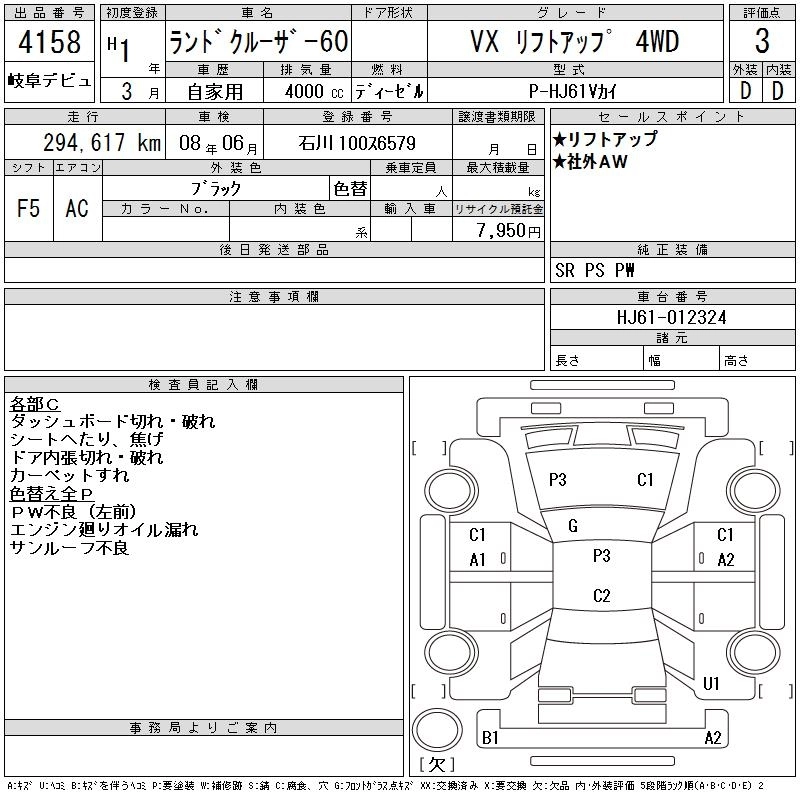Click the damage code legend line at bottom

(x=385, y=786)
